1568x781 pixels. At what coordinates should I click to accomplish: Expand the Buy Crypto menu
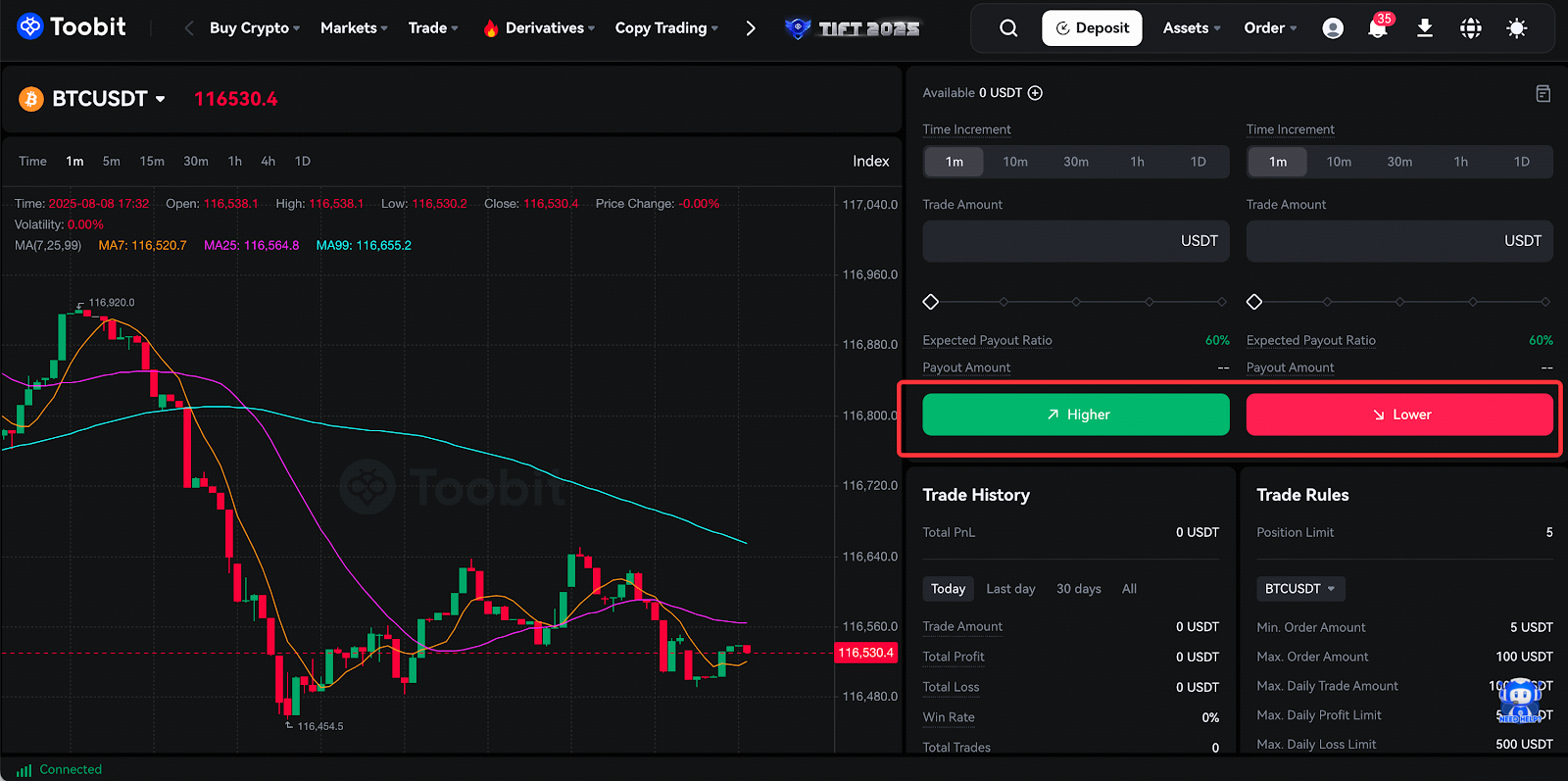coord(255,28)
